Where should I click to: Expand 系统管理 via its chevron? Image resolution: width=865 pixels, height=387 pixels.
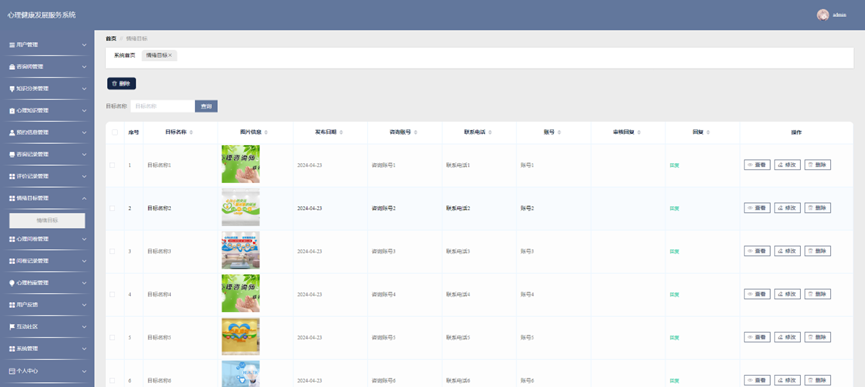pos(84,349)
